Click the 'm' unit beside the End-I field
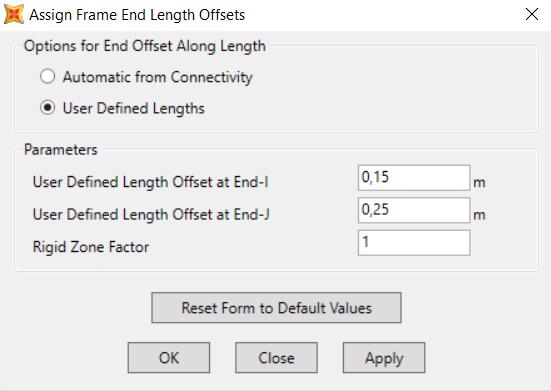 point(480,183)
